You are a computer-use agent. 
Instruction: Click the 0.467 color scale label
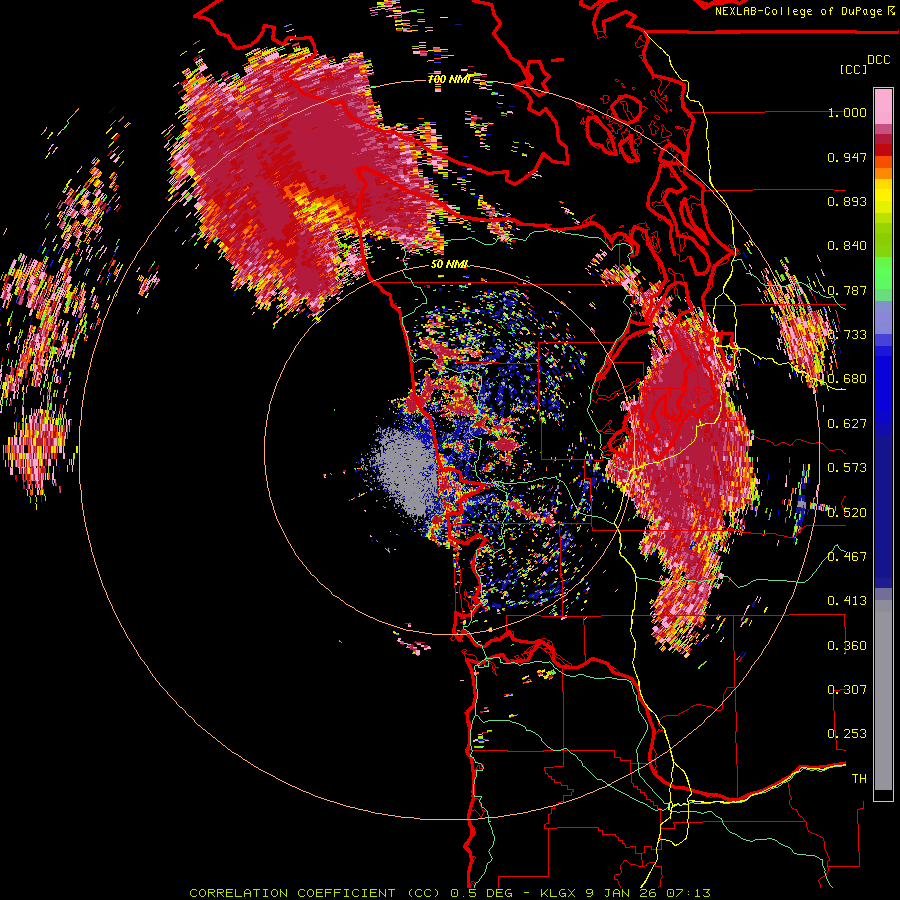847,557
